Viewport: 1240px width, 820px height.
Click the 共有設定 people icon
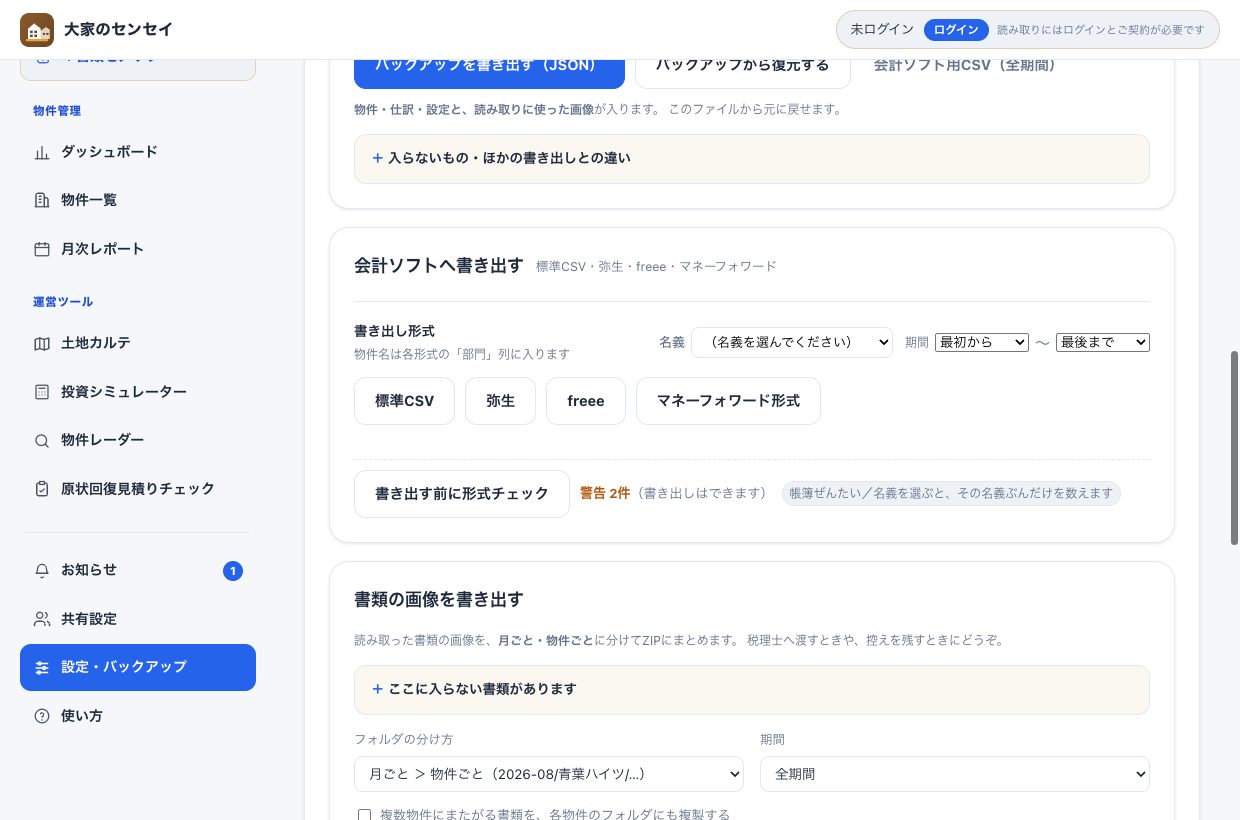click(x=42, y=619)
